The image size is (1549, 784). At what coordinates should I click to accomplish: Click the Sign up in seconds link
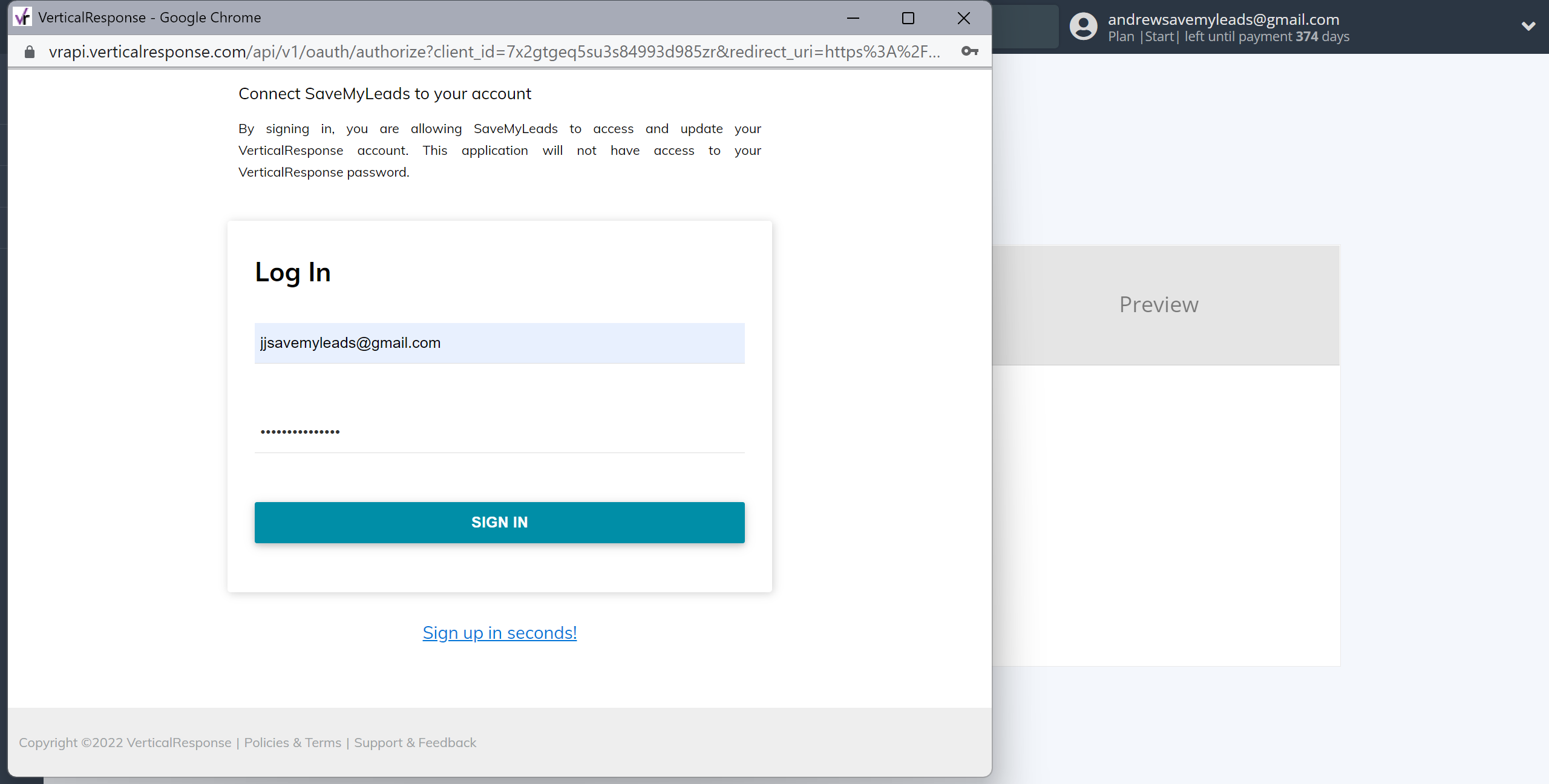pyautogui.click(x=499, y=632)
